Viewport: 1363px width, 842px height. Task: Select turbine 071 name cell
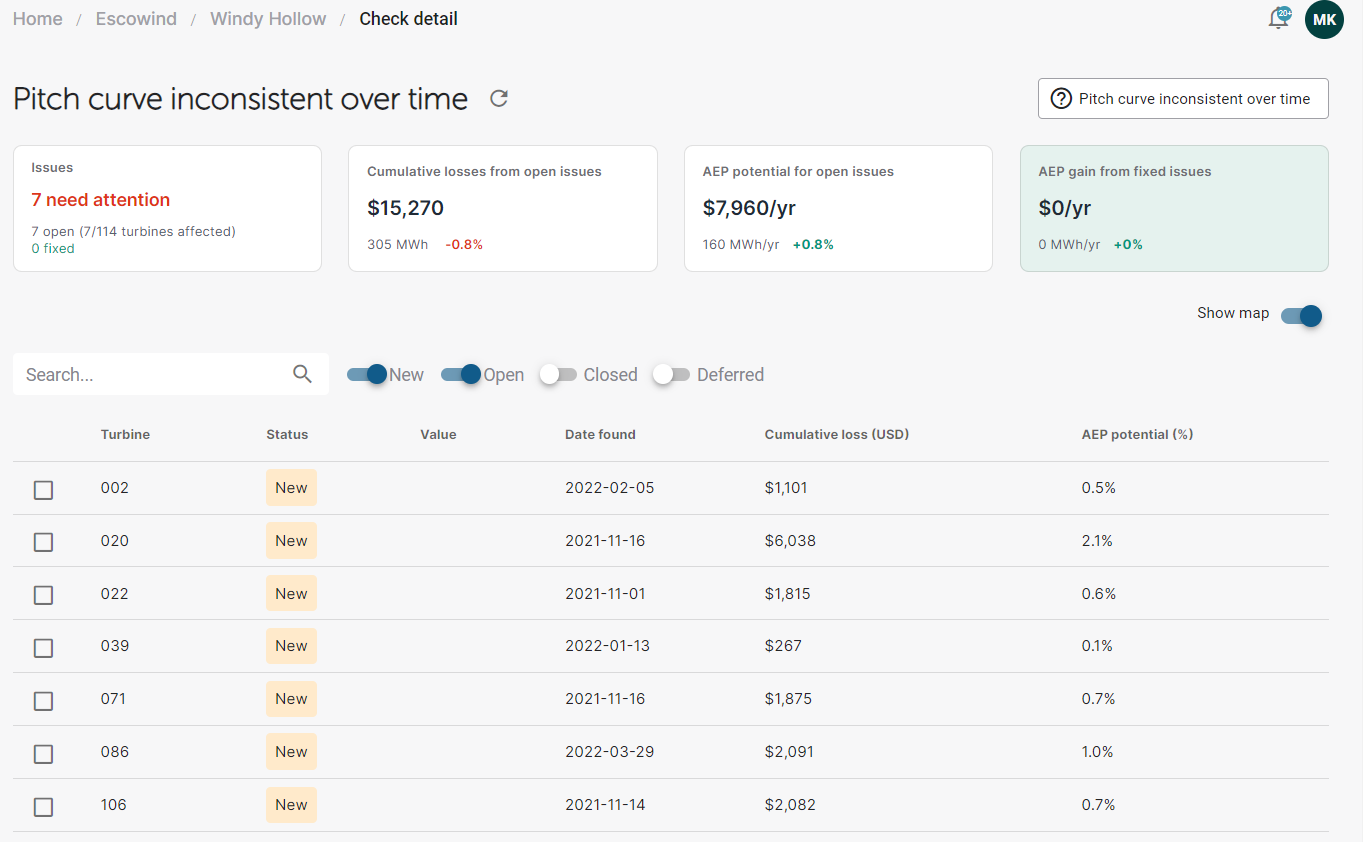114,699
